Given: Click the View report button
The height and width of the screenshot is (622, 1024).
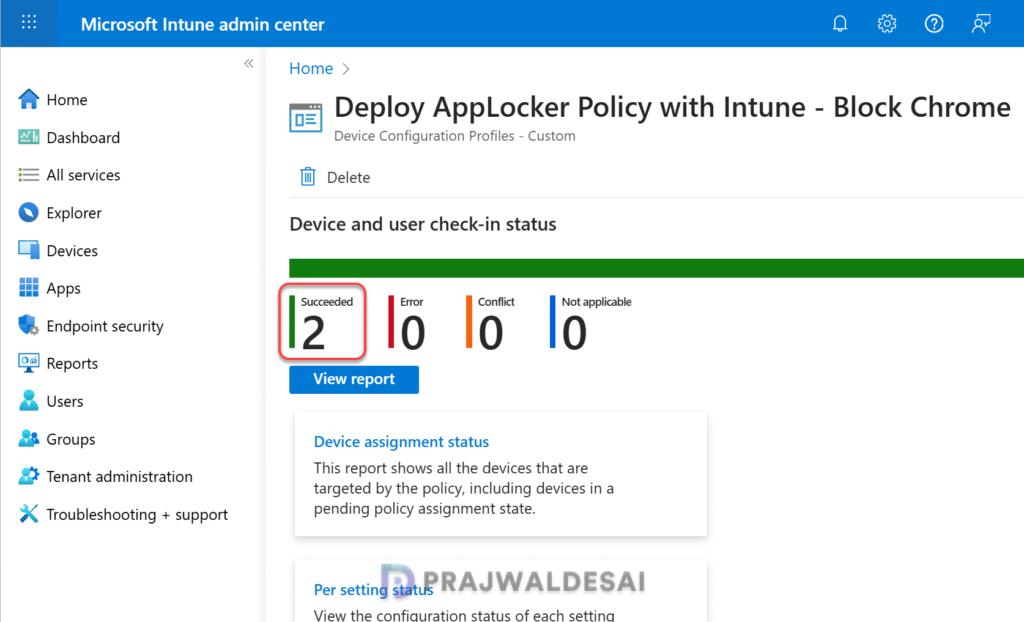Looking at the screenshot, I should click(x=354, y=380).
